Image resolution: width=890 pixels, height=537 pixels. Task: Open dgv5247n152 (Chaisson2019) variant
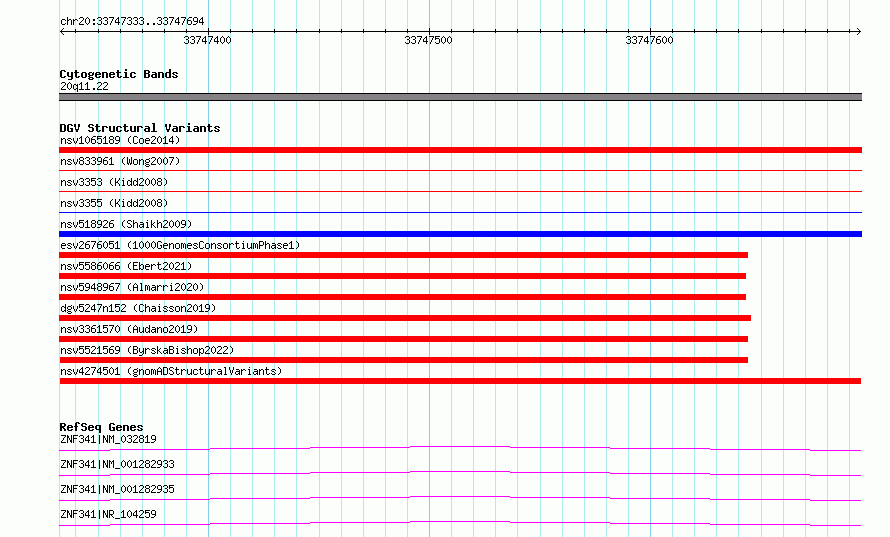pyautogui.click(x=138, y=308)
